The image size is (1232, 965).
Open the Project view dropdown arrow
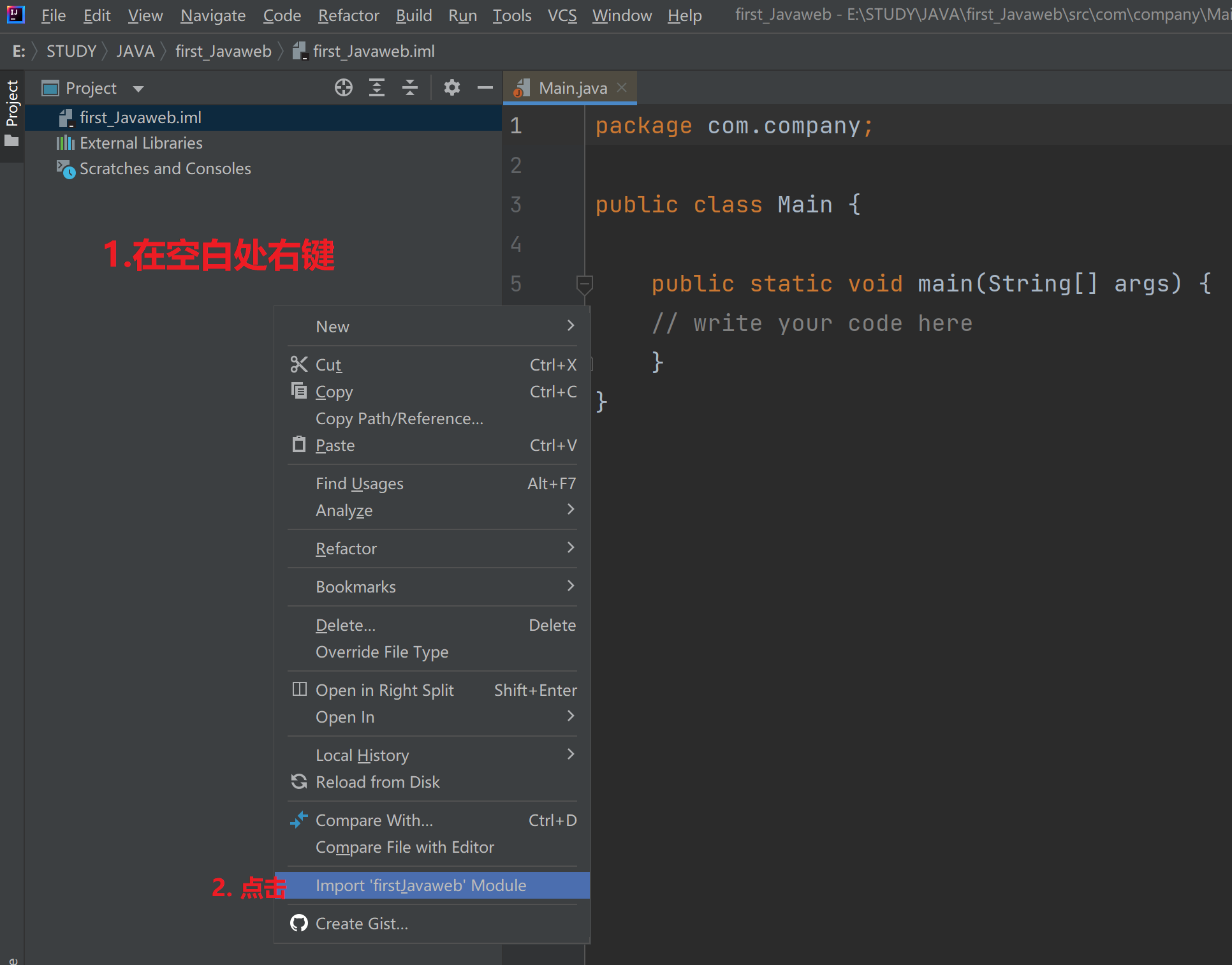tap(138, 89)
